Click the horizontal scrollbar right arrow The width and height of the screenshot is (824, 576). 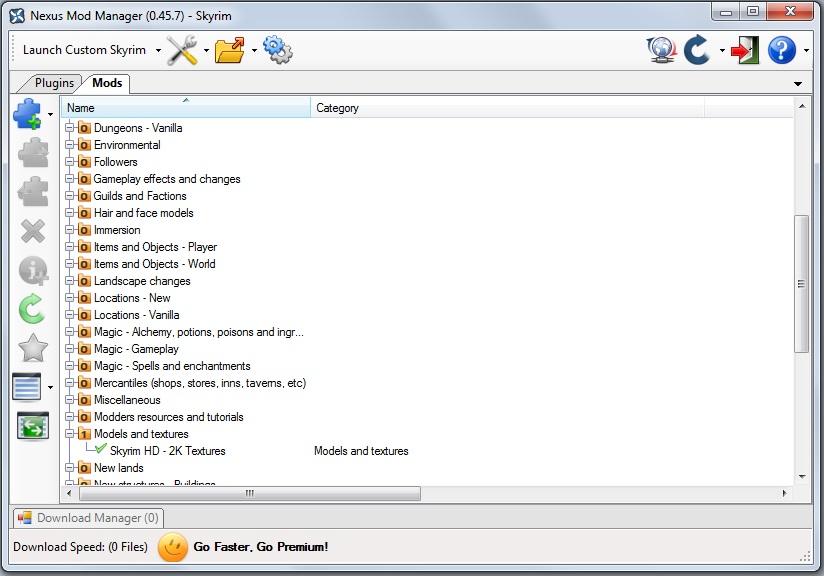tap(785, 493)
